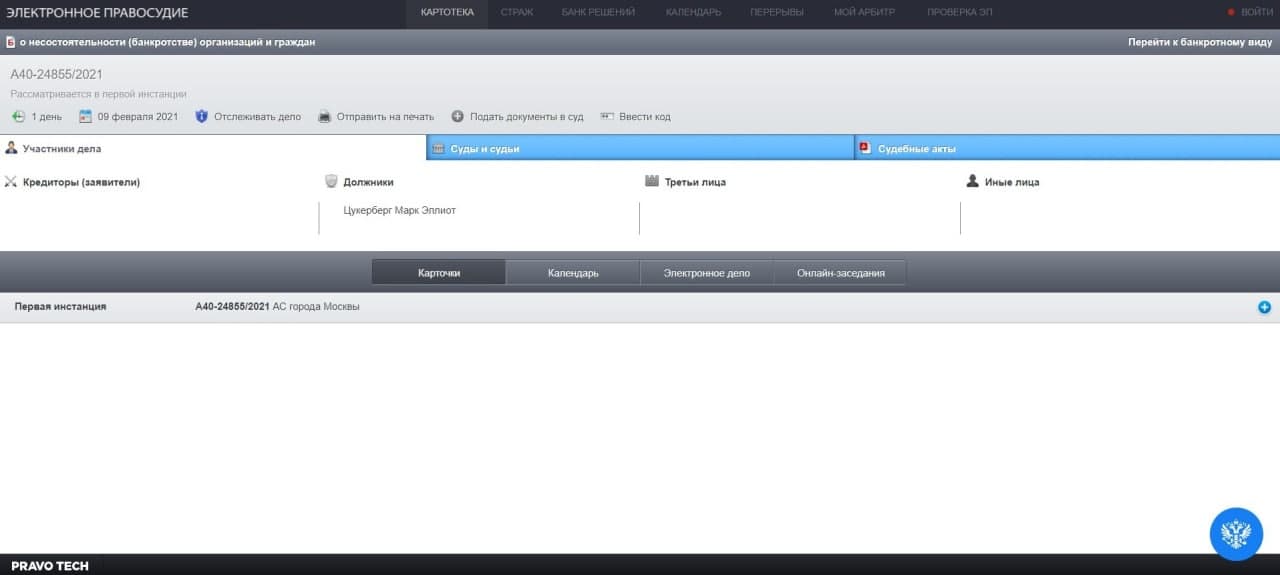Select the Участники дела tab
The image size is (1280, 575).
point(212,149)
